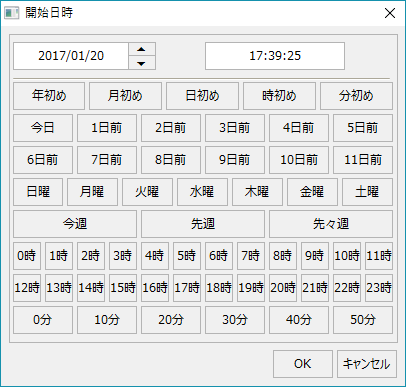Select 18時
The height and width of the screenshot is (387, 406).
click(219, 288)
